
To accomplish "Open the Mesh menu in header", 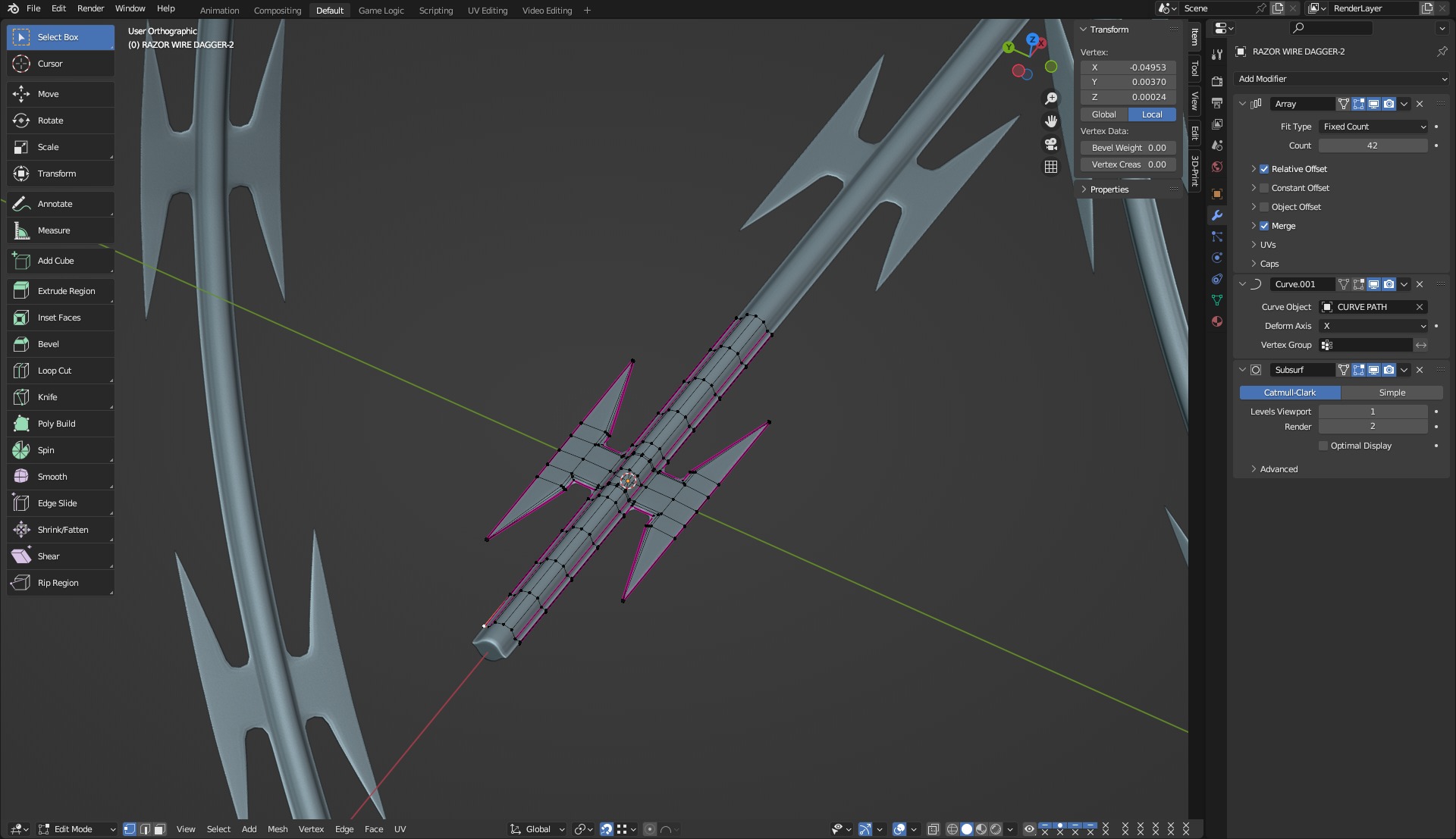I will point(278,829).
